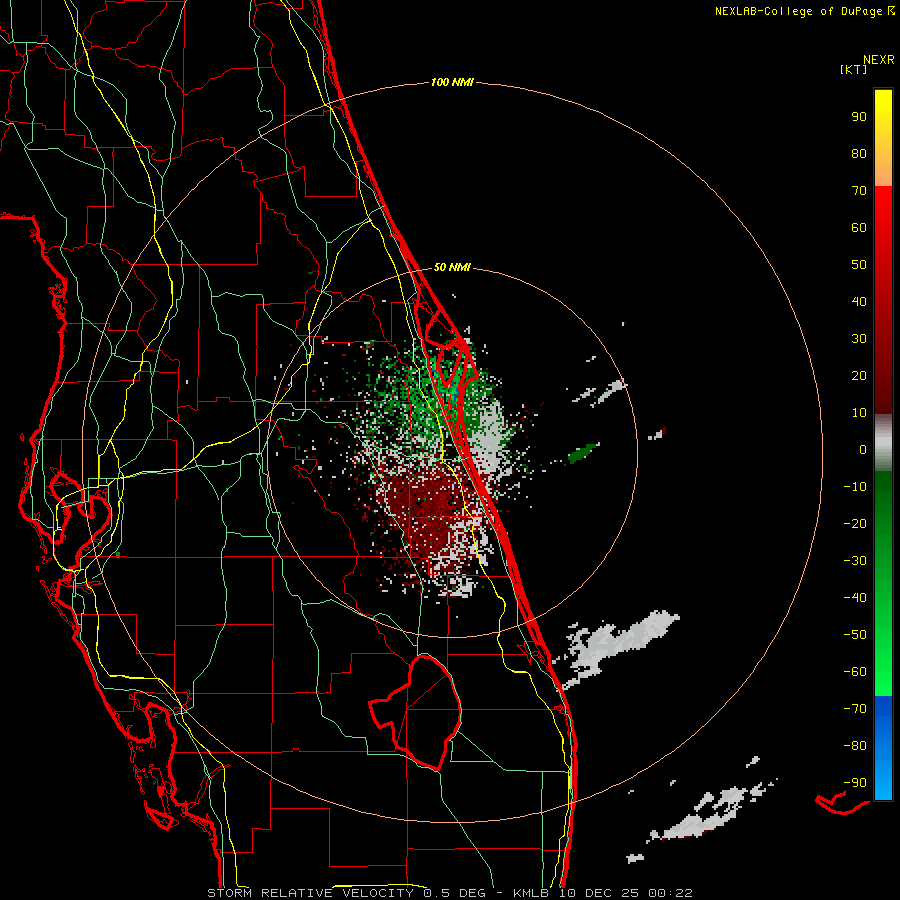Select the -40 scale value

(x=855, y=598)
